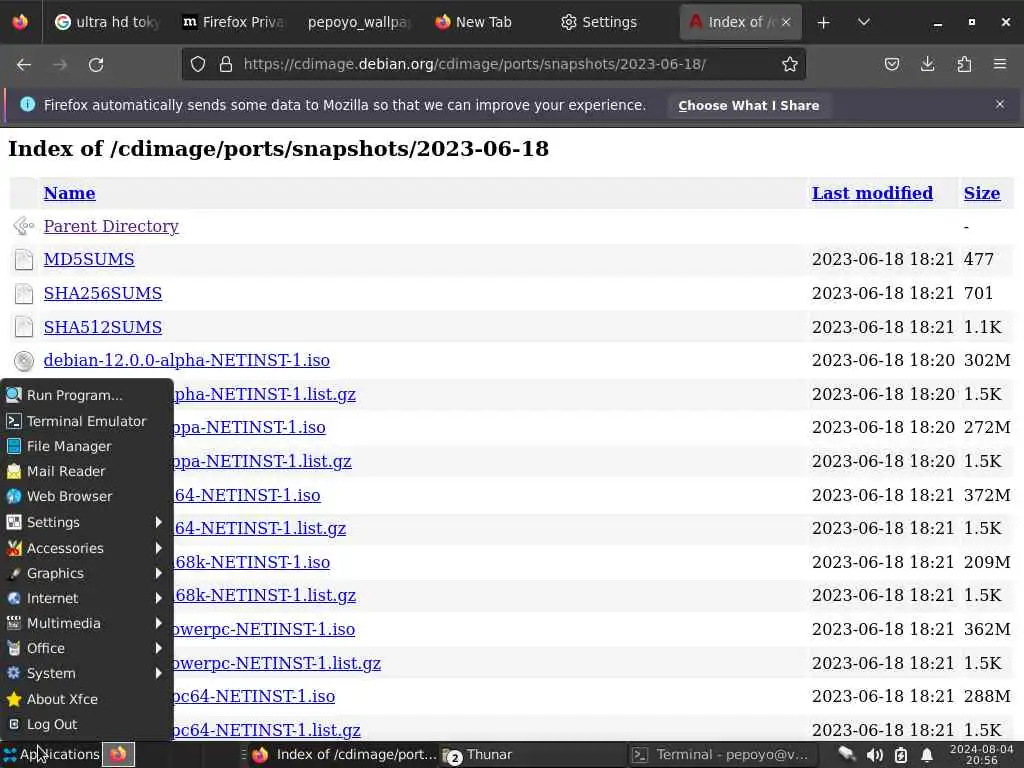Screen dimensions: 1024x768
Task: Expand the Settings submenu
Action: point(87,522)
